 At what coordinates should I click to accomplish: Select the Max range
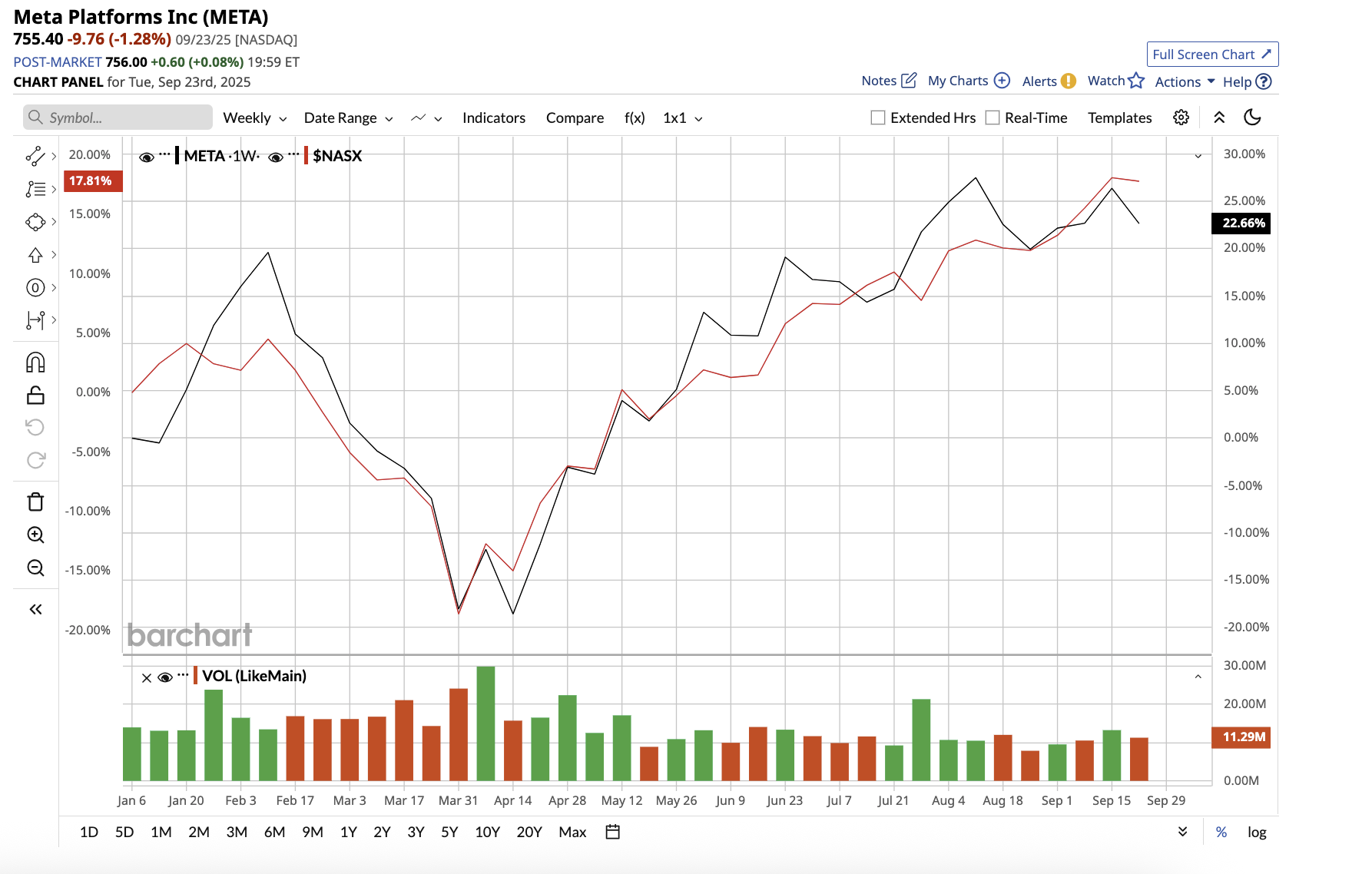572,832
